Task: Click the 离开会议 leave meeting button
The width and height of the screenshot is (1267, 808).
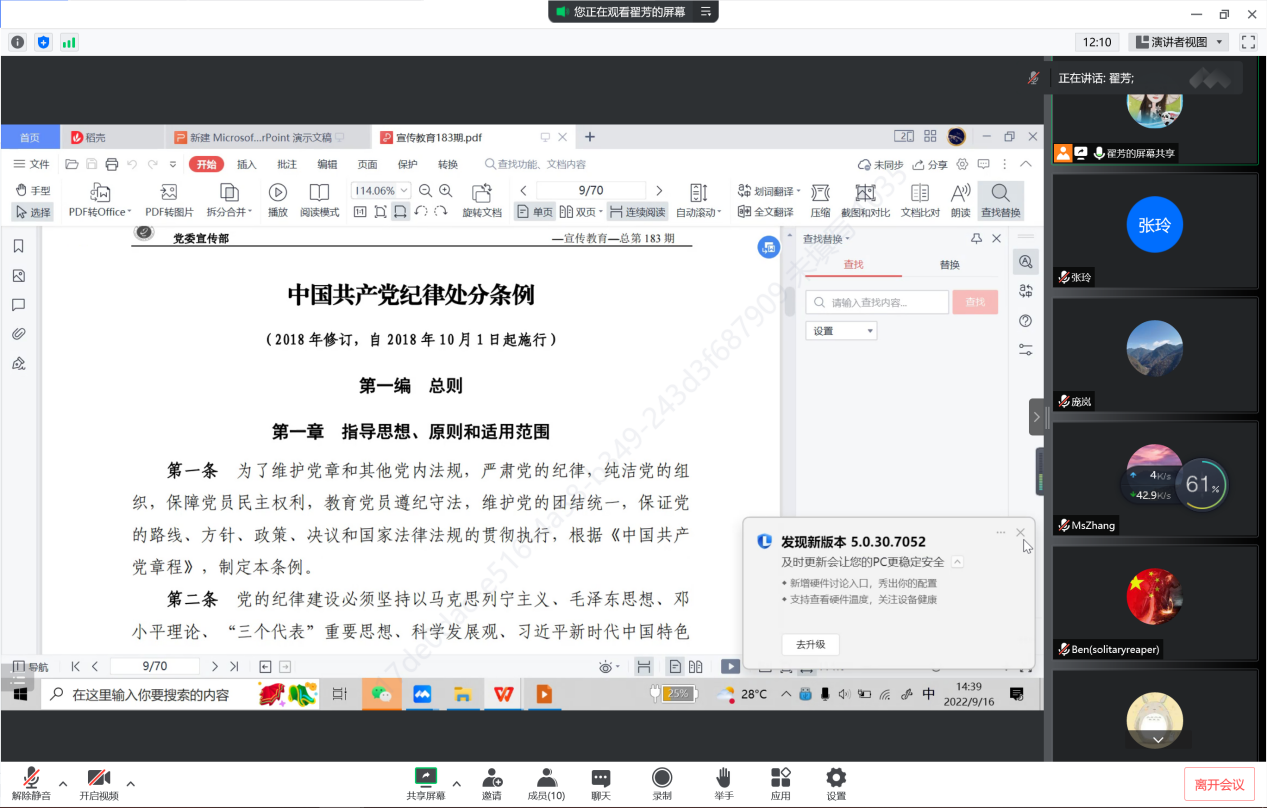Action: [1219, 785]
